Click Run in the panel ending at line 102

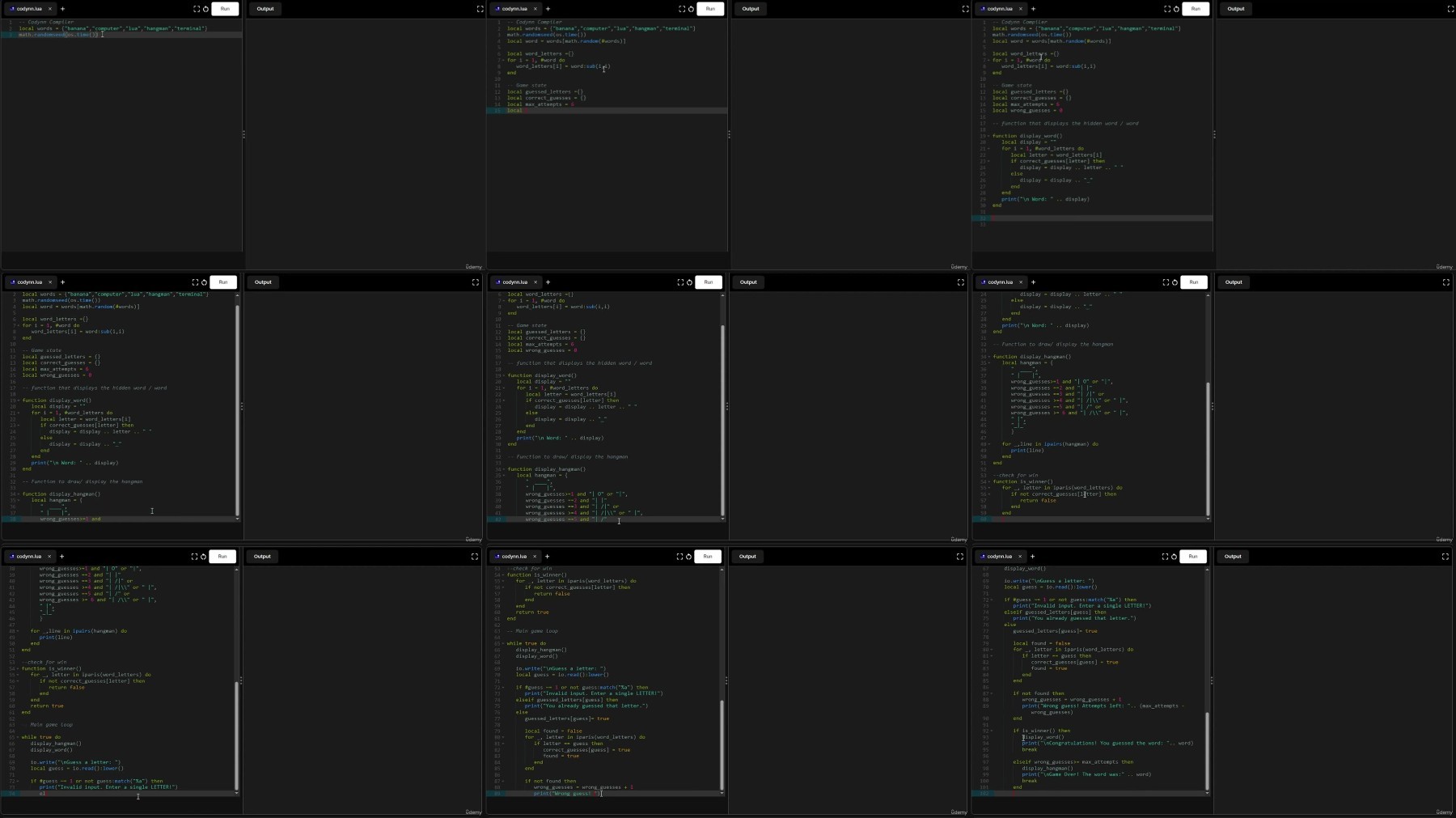(1193, 557)
